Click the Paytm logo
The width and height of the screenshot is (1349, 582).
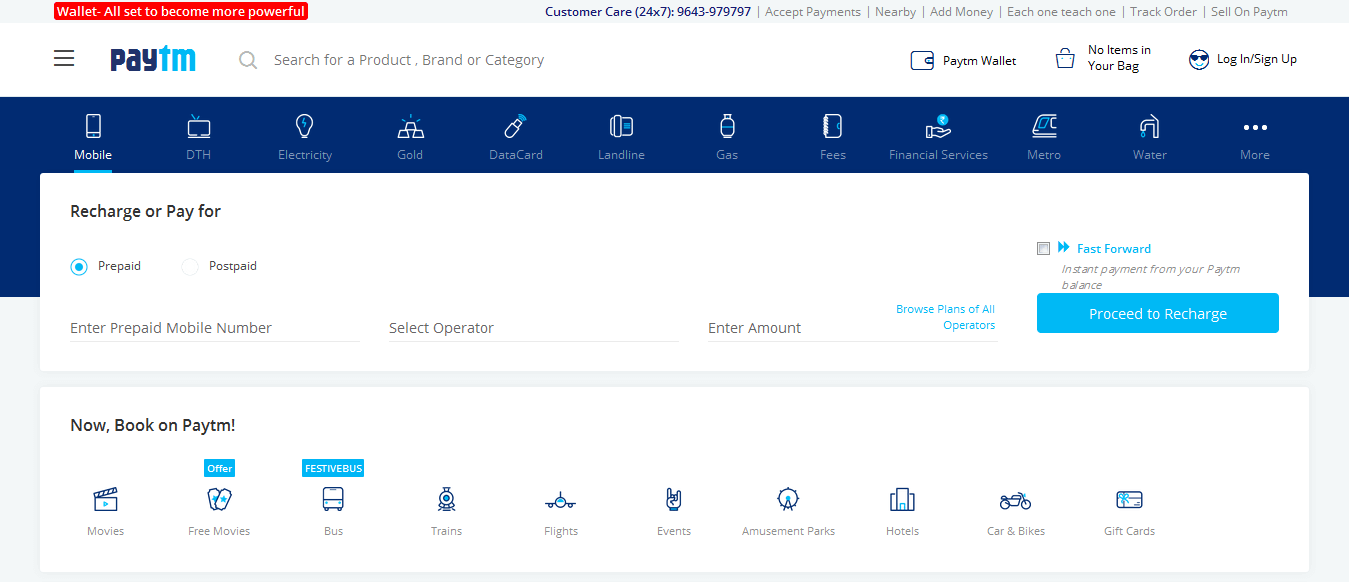153,59
